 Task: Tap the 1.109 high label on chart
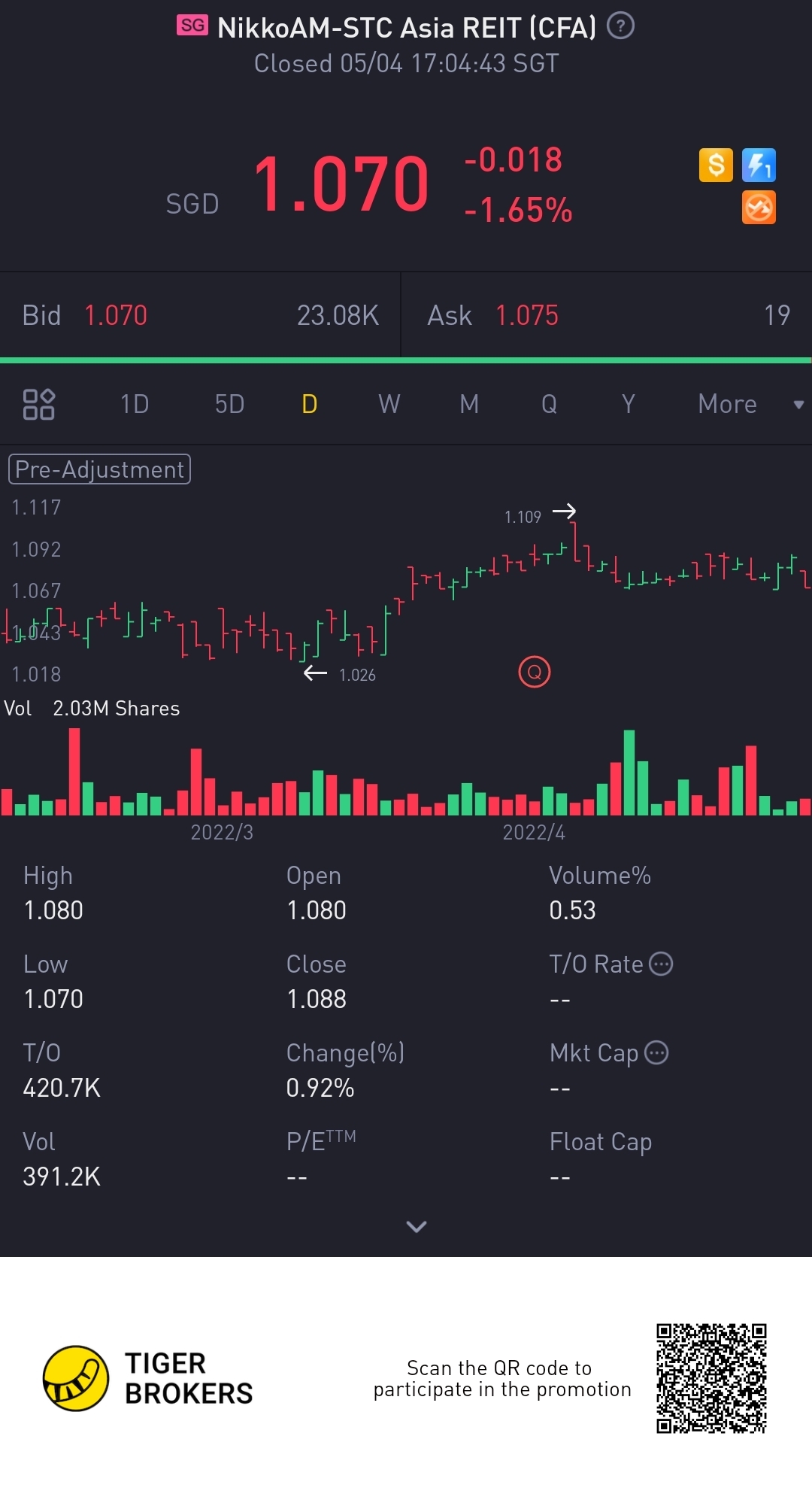(x=523, y=517)
